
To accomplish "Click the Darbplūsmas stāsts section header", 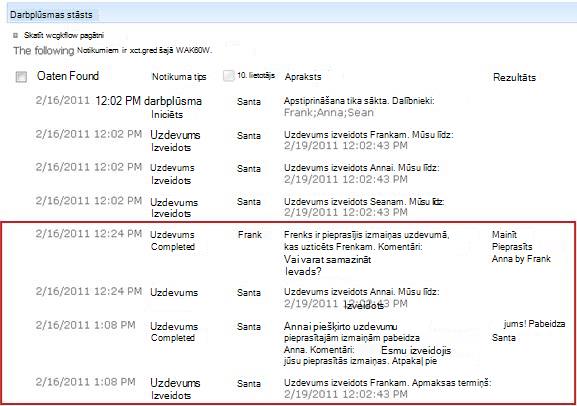I will [51, 15].
